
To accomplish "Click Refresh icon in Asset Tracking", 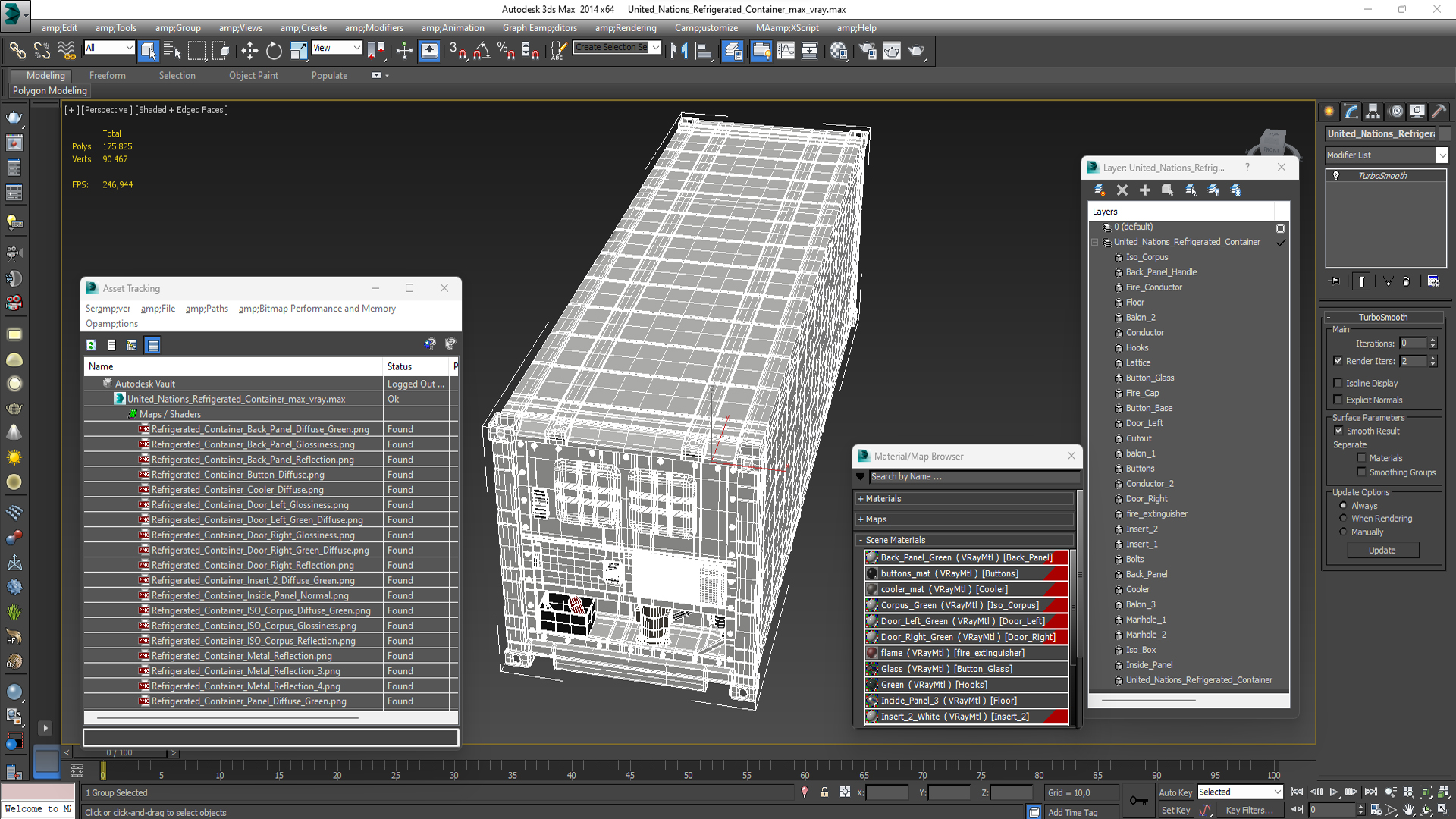I will pyautogui.click(x=92, y=345).
